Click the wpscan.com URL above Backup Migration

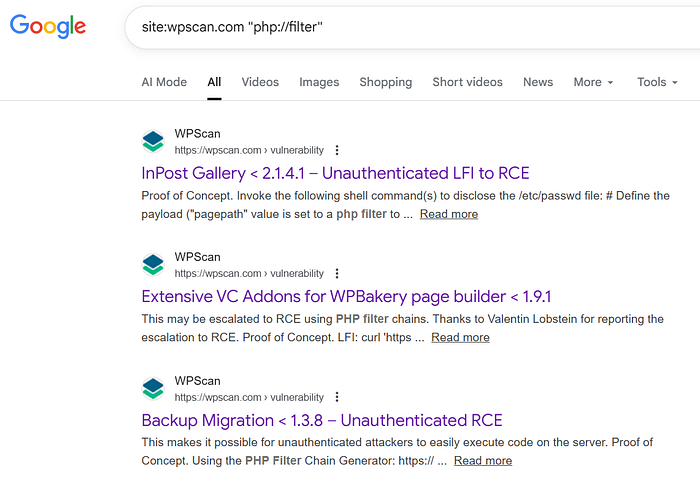click(x=249, y=397)
